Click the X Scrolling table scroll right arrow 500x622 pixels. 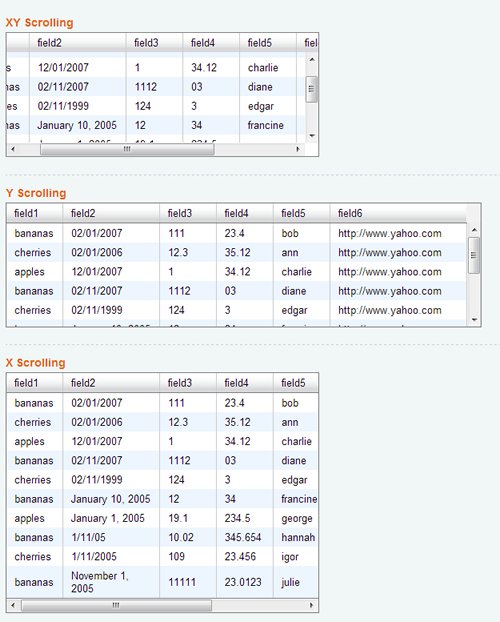coord(312,605)
